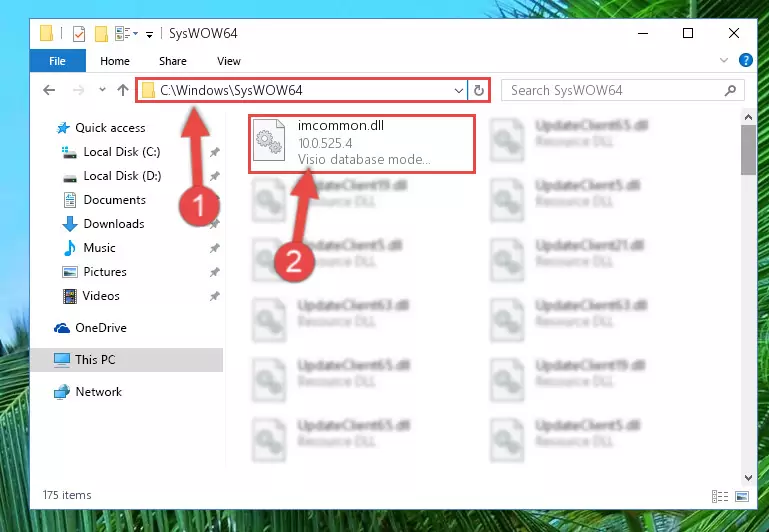Open the Customize Quick Access Toolbar arrow
Viewport: 769px width, 532px height.
149,34
